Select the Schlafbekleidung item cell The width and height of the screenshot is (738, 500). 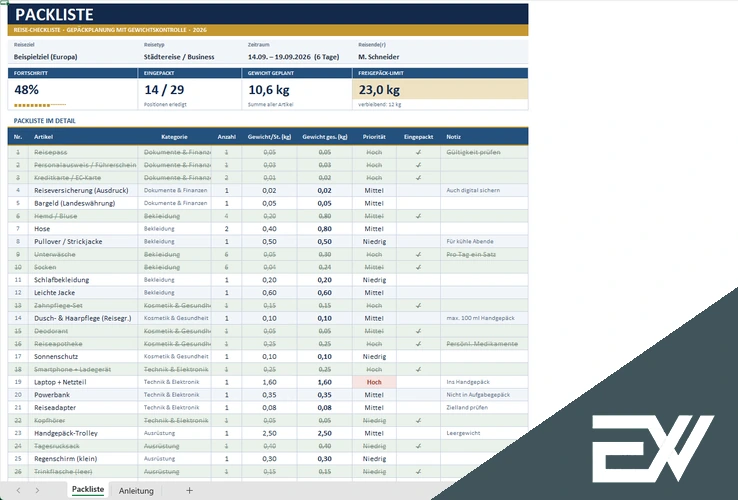83,280
